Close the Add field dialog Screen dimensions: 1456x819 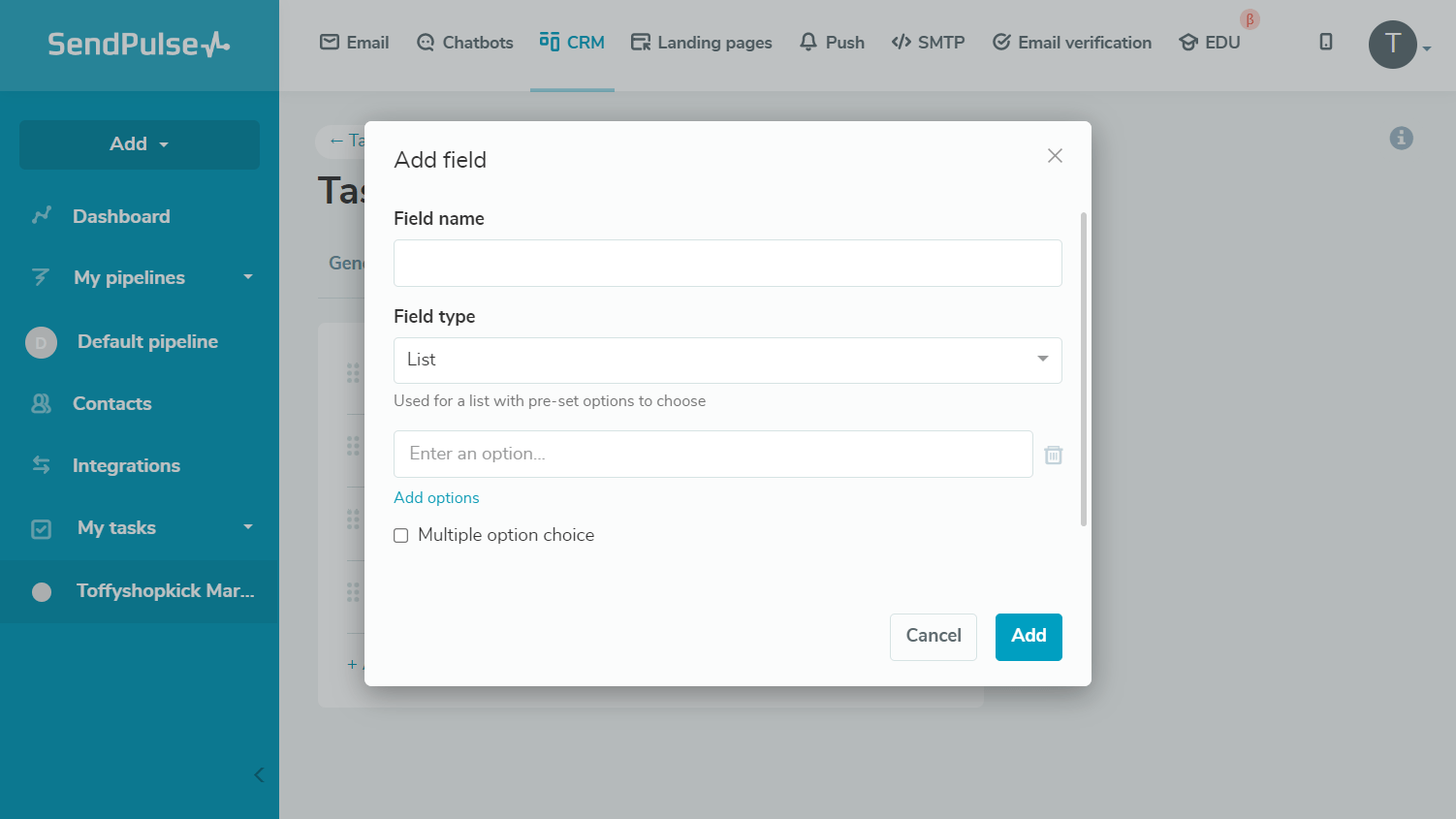click(1055, 156)
